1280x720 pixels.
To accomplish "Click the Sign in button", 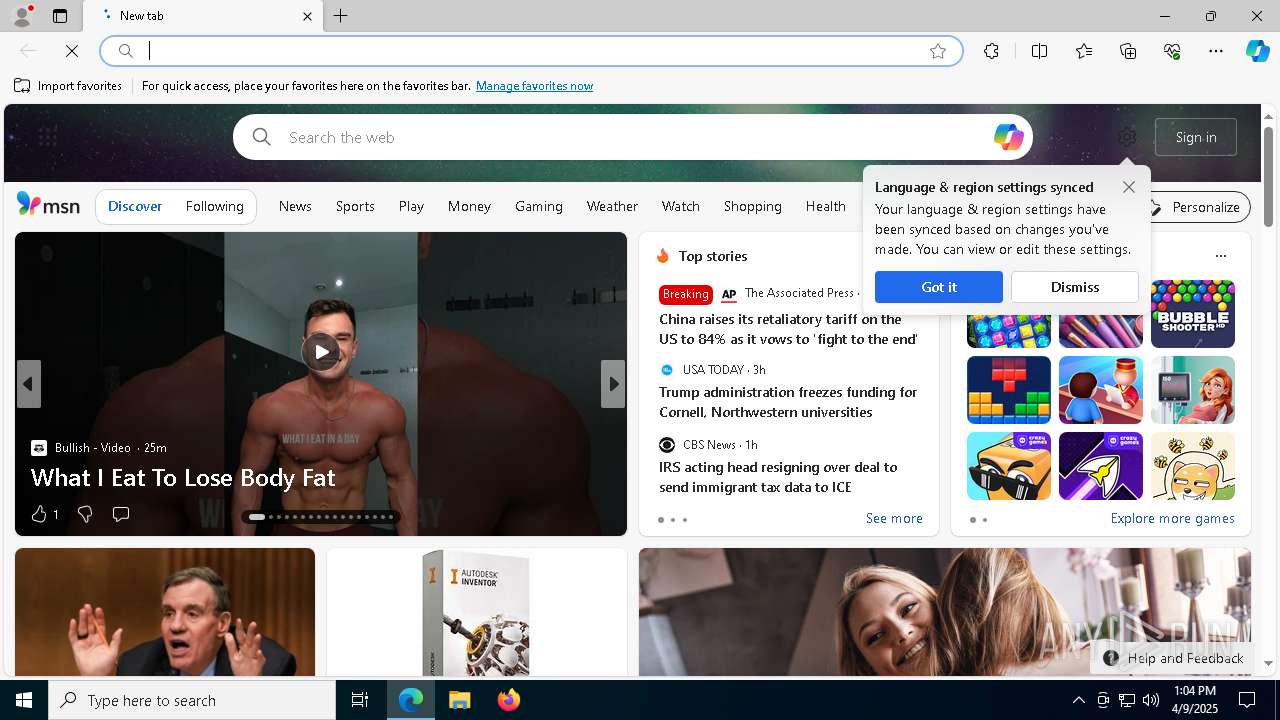I will point(1196,137).
